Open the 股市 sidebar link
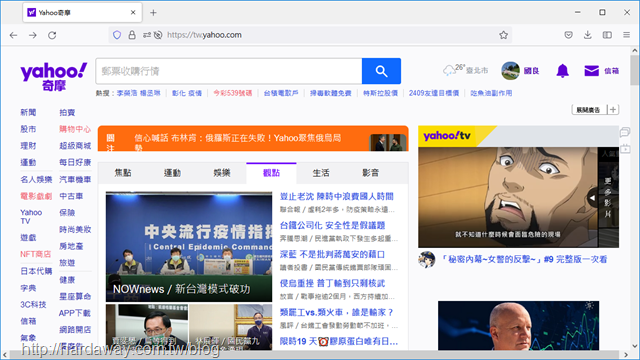Screen dimensions: 640x360 pyautogui.click(x=28, y=129)
